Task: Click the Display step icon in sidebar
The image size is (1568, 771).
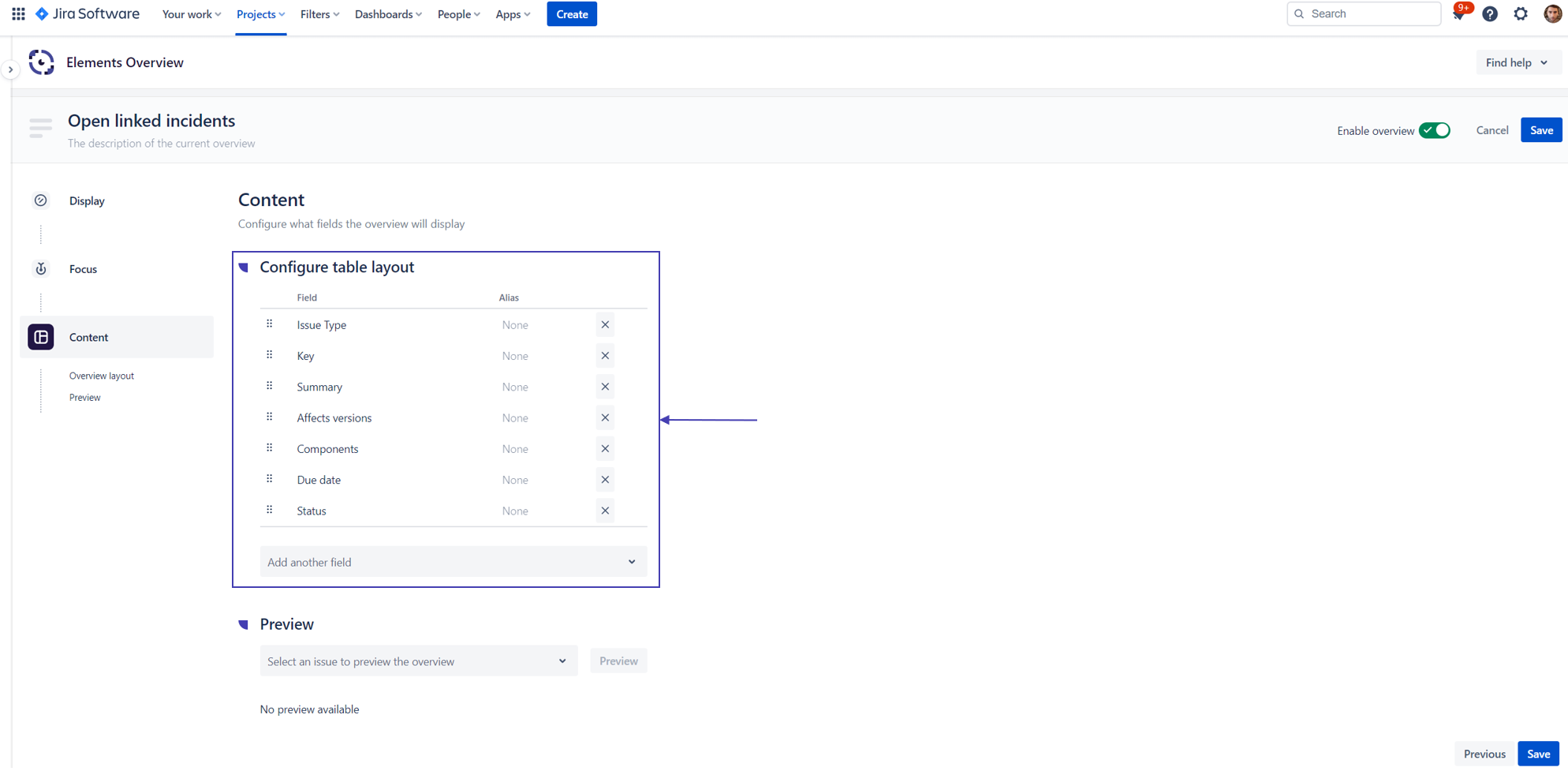Action: pyautogui.click(x=41, y=201)
